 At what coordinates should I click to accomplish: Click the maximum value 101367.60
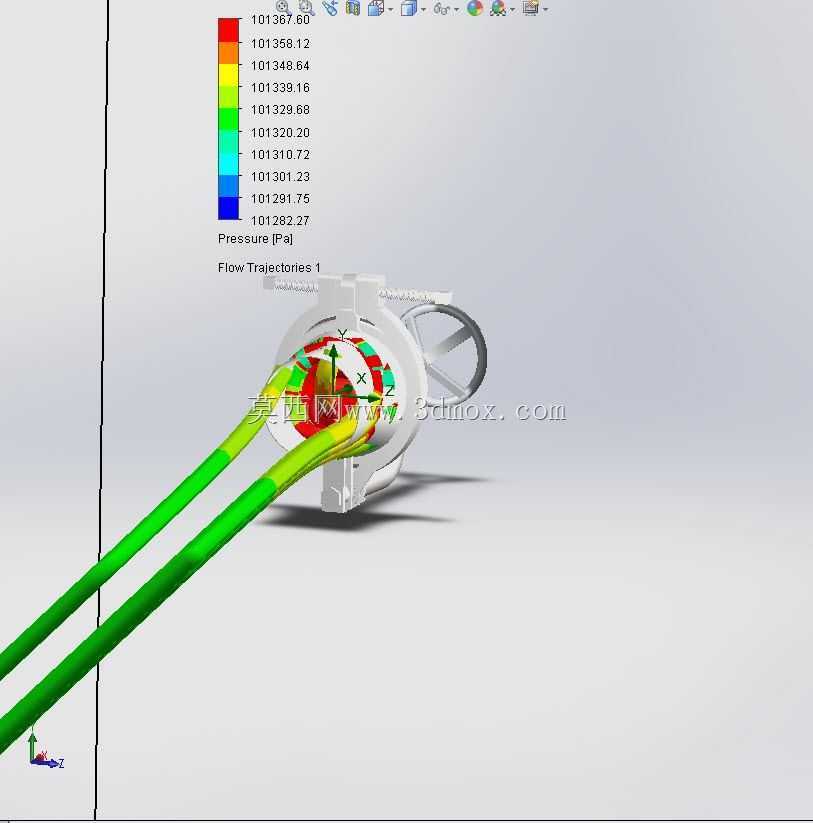[280, 20]
